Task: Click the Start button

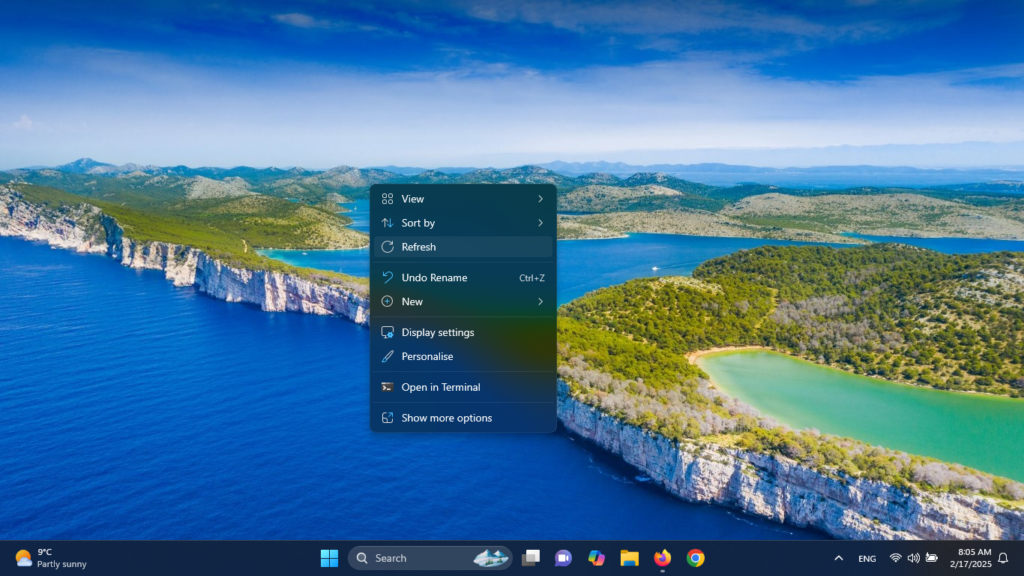Action: (330, 558)
